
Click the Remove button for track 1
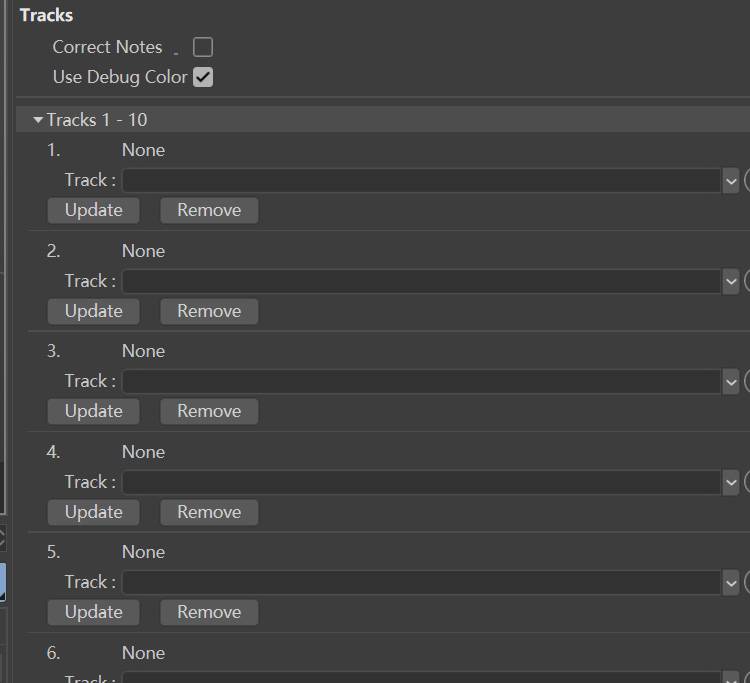[x=209, y=210]
